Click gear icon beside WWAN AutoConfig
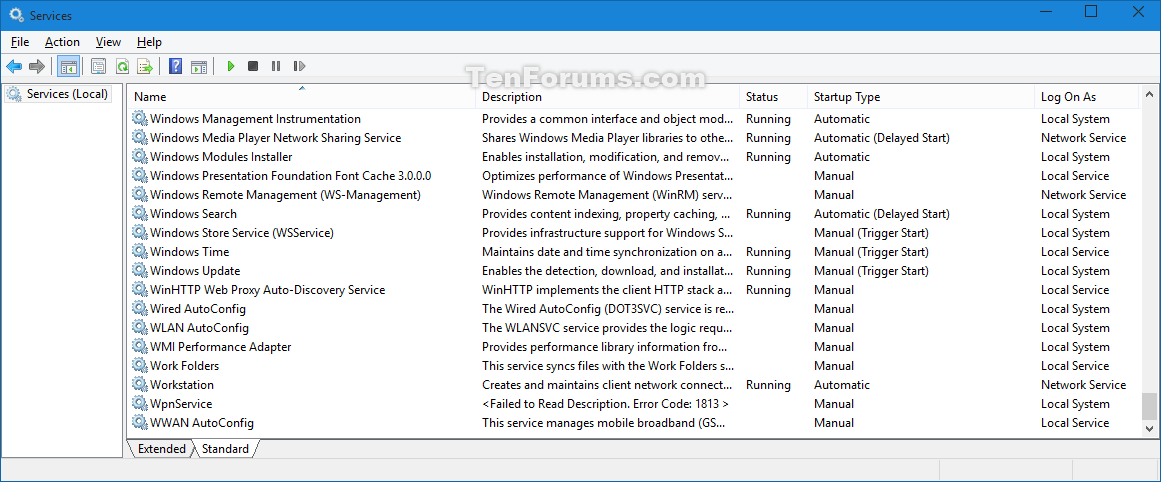 (140, 423)
